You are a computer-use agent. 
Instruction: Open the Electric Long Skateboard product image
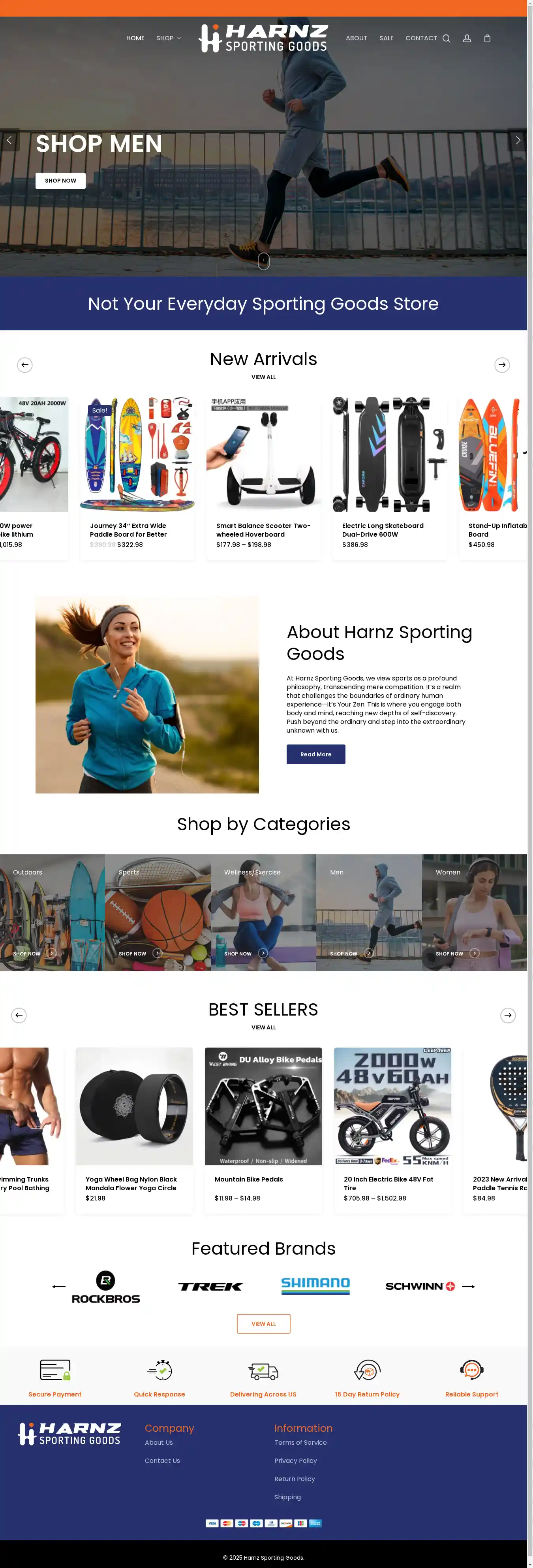tap(389, 454)
